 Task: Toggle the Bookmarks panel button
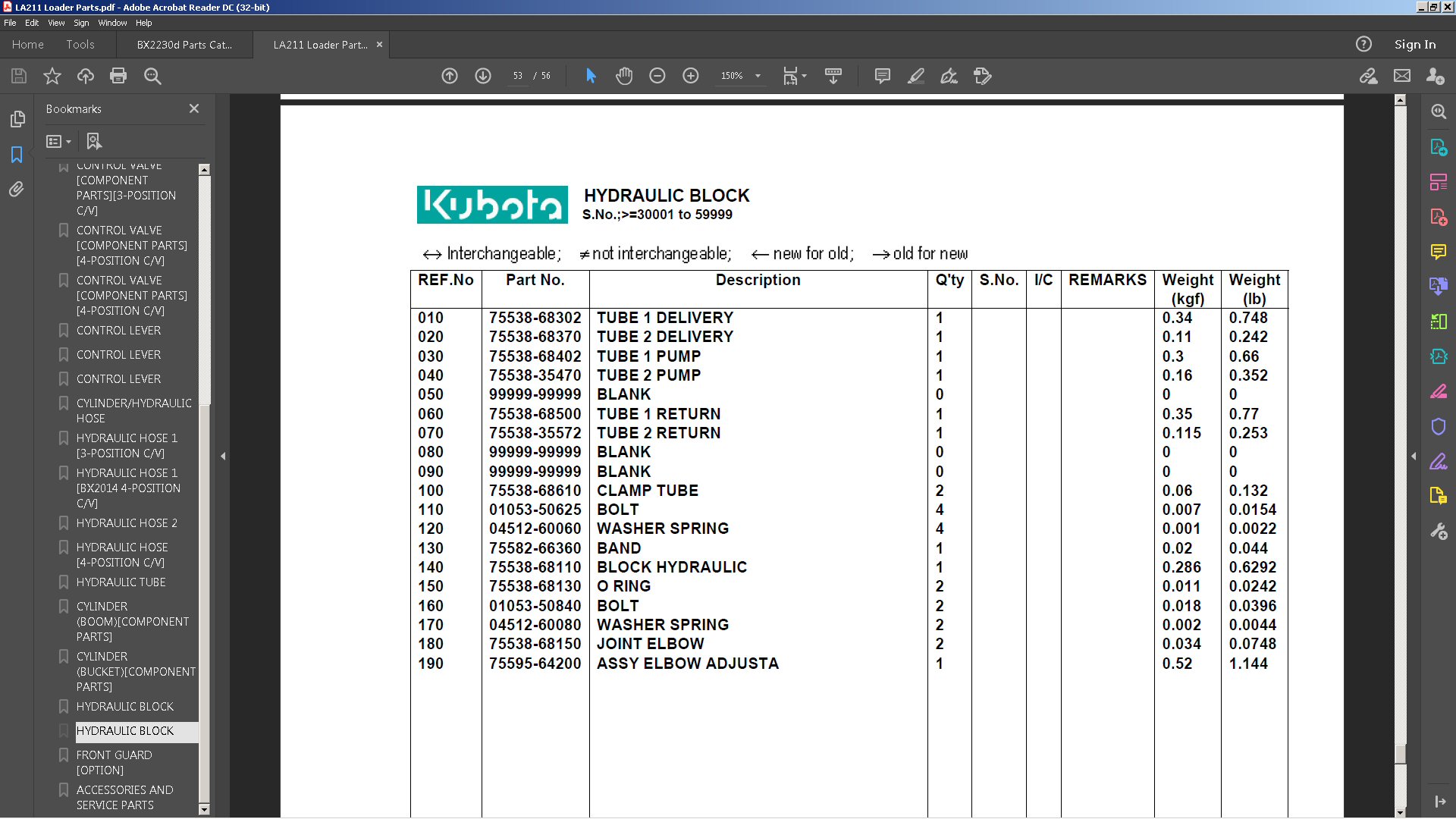click(x=17, y=155)
